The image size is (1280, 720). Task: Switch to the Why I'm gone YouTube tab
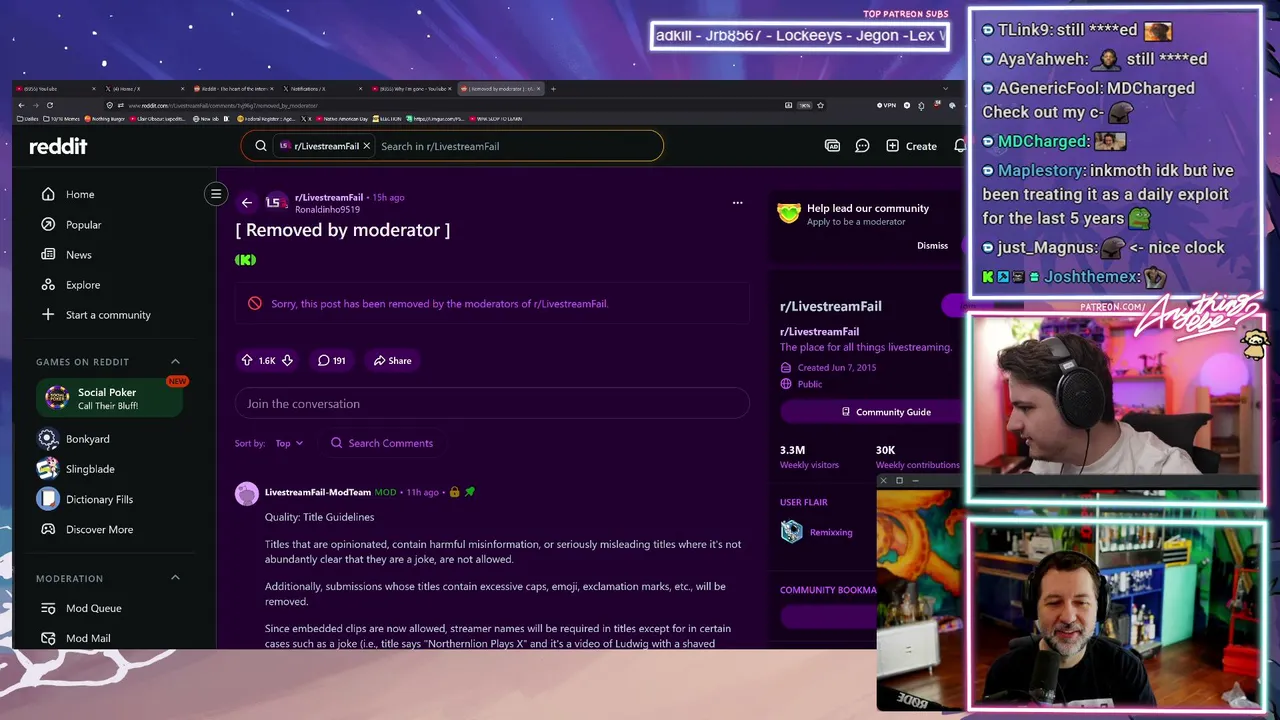coord(413,89)
